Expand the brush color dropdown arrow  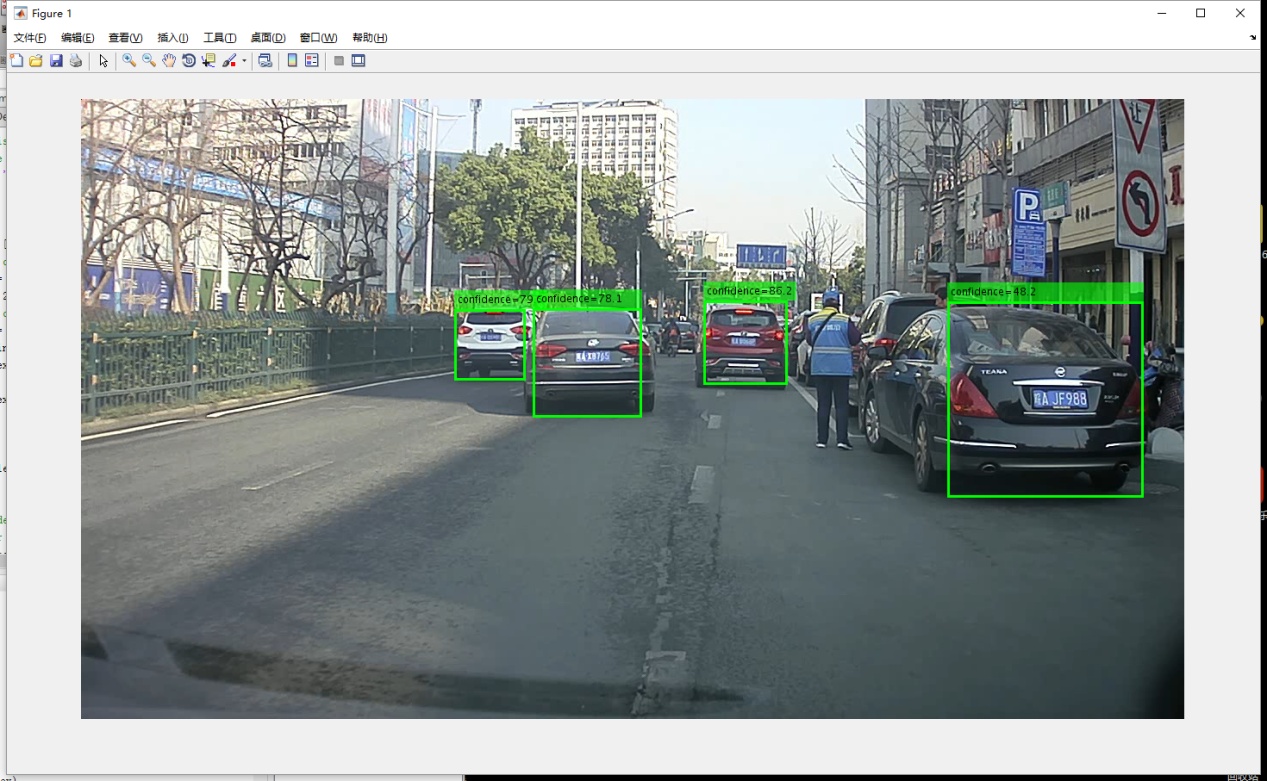[244, 61]
